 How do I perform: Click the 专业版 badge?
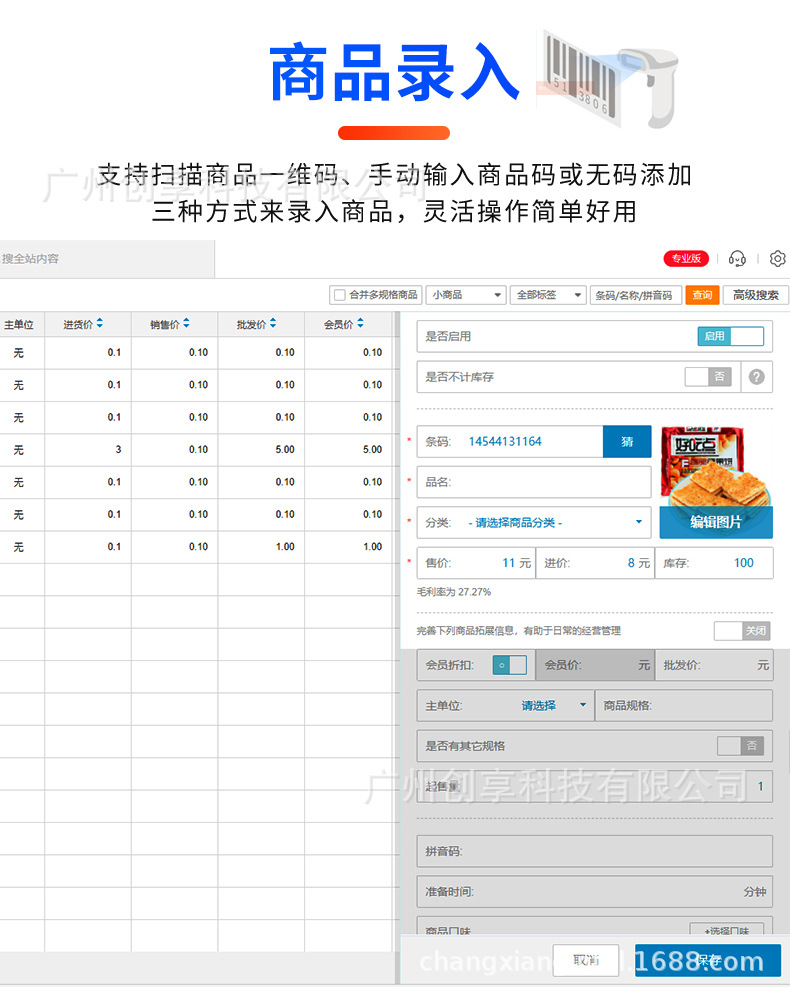[x=686, y=259]
